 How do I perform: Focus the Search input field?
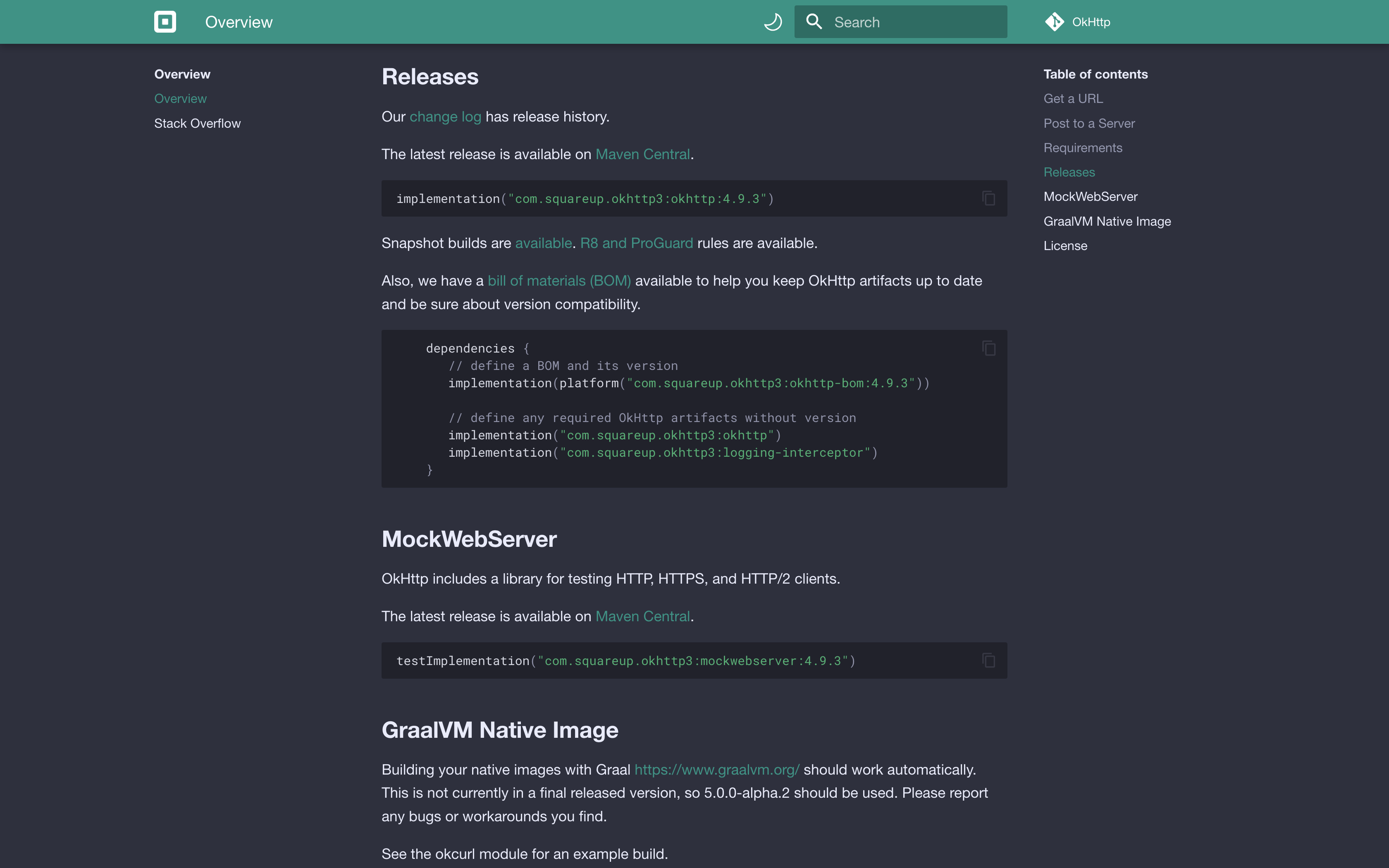[x=900, y=22]
